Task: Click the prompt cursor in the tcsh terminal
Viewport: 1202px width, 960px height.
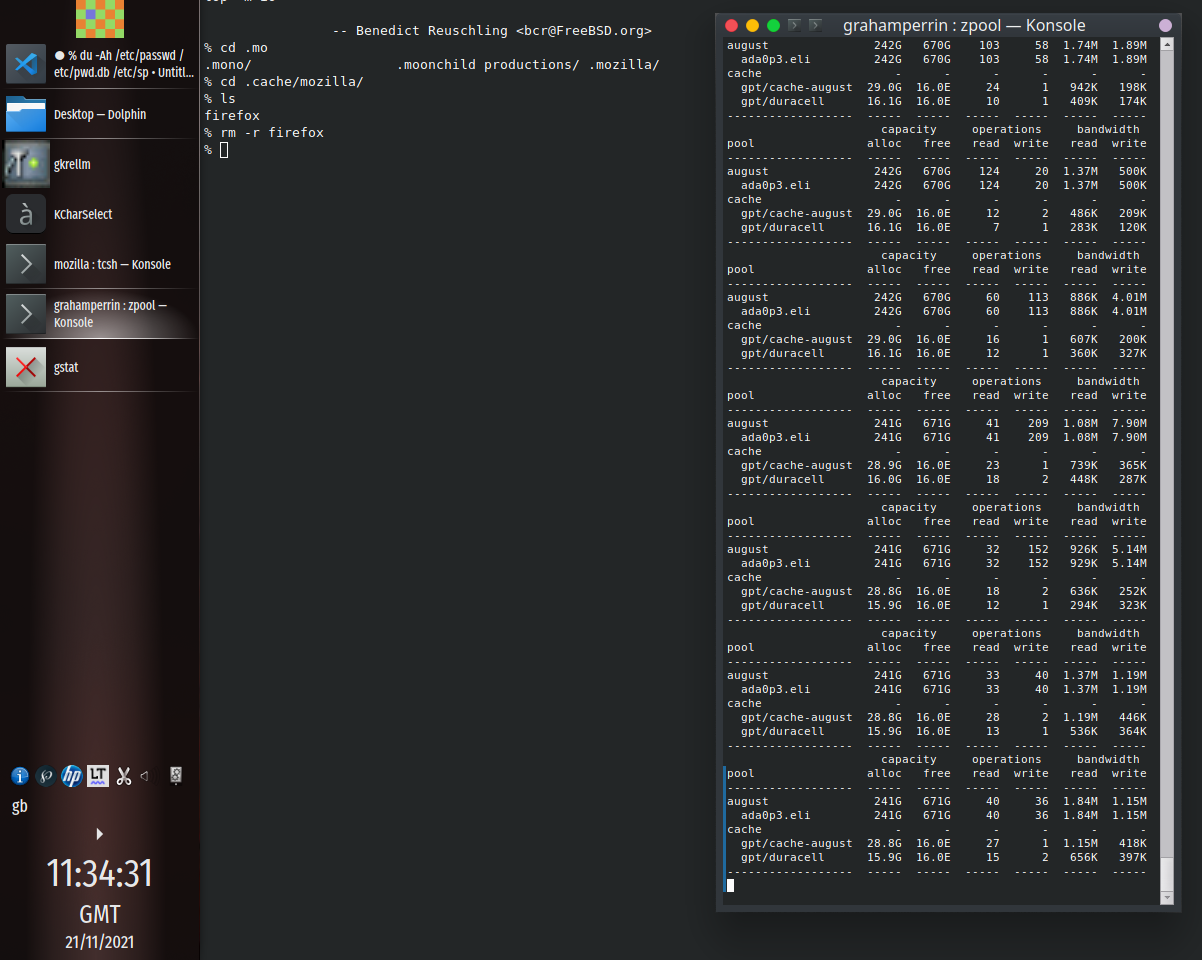Action: [x=224, y=150]
